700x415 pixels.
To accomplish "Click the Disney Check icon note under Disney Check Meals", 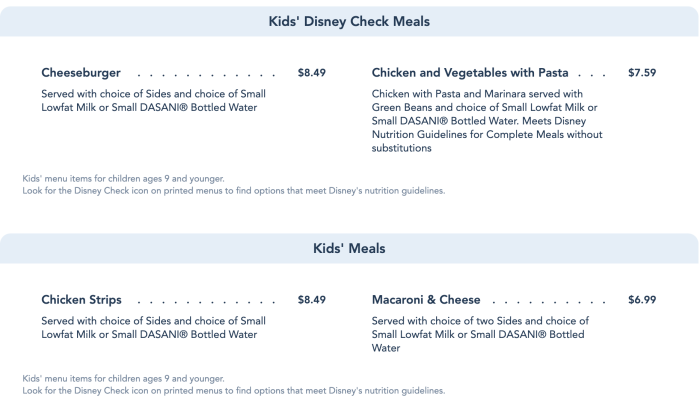I will pos(233,190).
